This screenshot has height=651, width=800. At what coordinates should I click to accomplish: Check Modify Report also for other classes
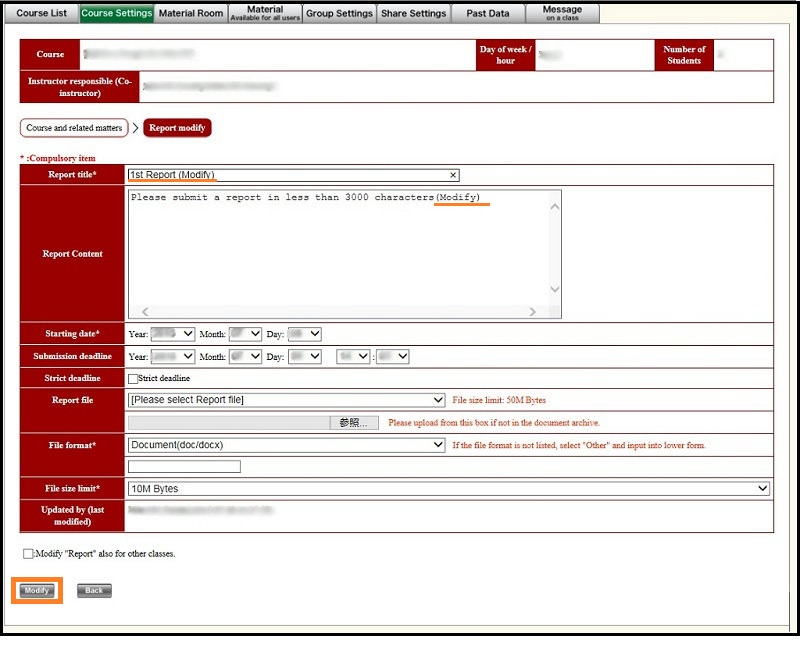point(28,553)
